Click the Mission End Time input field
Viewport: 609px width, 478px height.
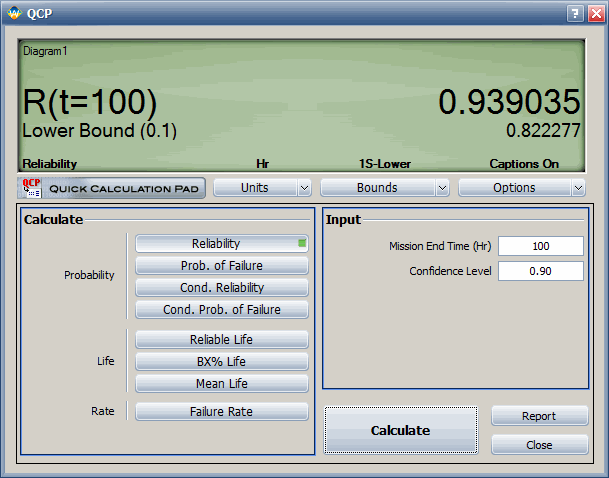tap(540, 246)
